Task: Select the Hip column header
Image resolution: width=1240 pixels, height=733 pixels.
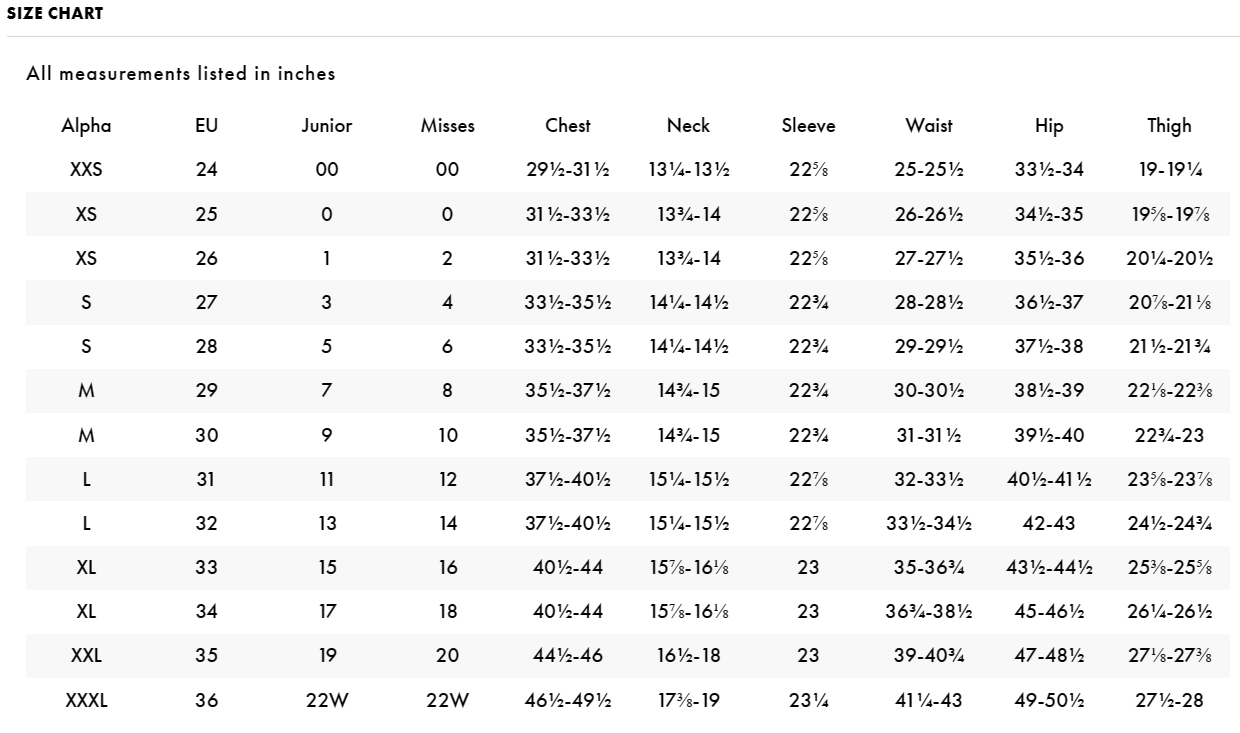Action: (x=1049, y=126)
